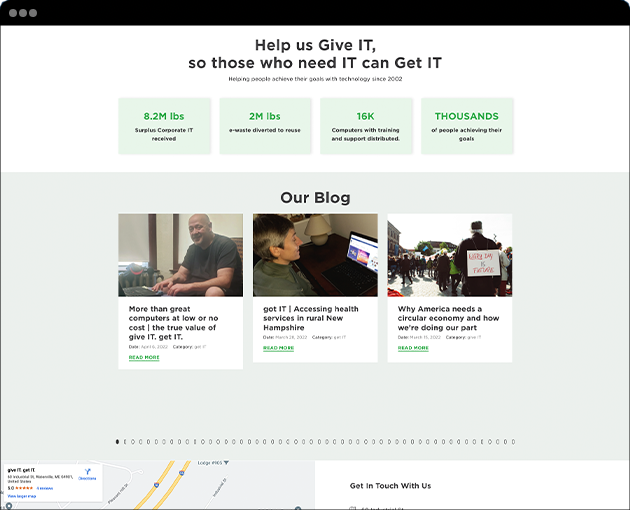Open 'View larger map' link
630x510 pixels.
pos(22,496)
